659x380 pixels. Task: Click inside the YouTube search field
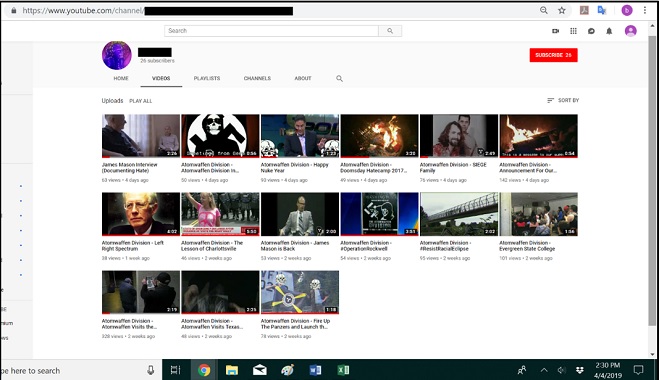(272, 31)
